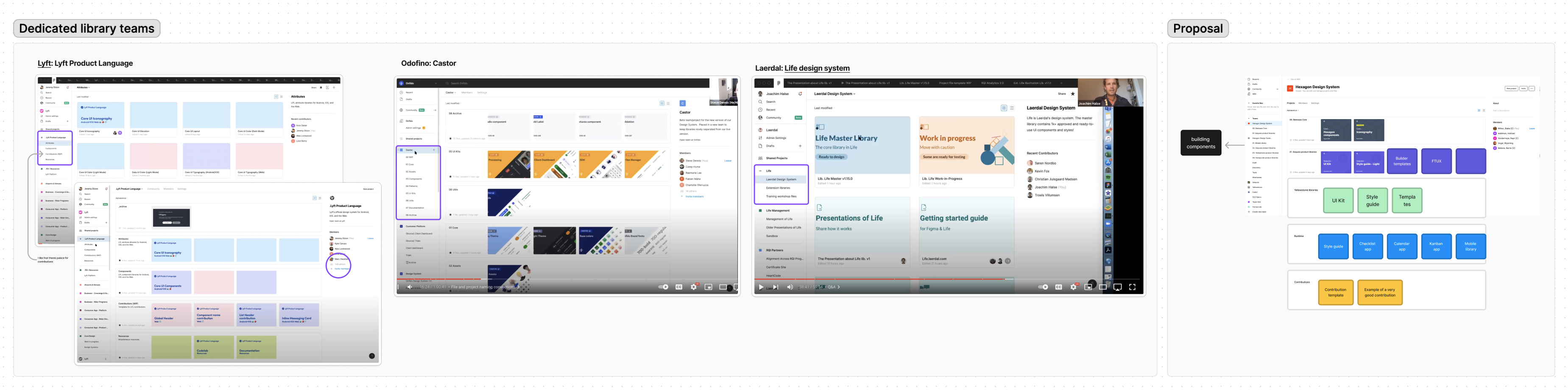The image size is (1568, 390).
Task: Select the Builder templates sticky note
Action: pos(1402,161)
